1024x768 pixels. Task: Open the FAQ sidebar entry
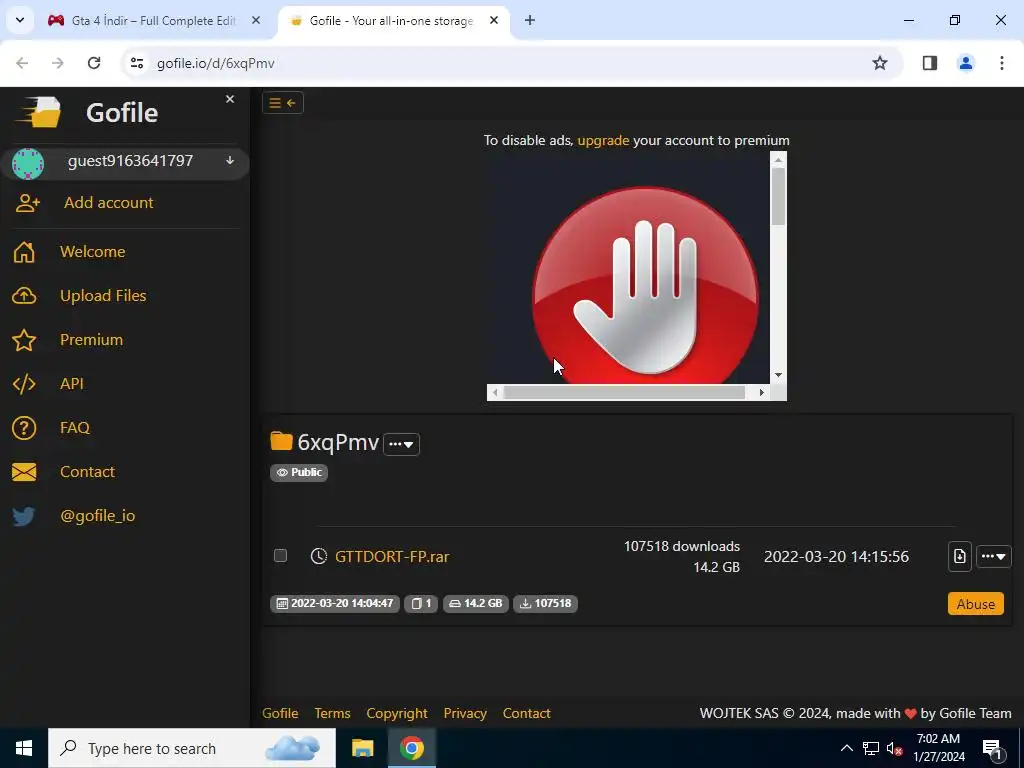(74, 427)
